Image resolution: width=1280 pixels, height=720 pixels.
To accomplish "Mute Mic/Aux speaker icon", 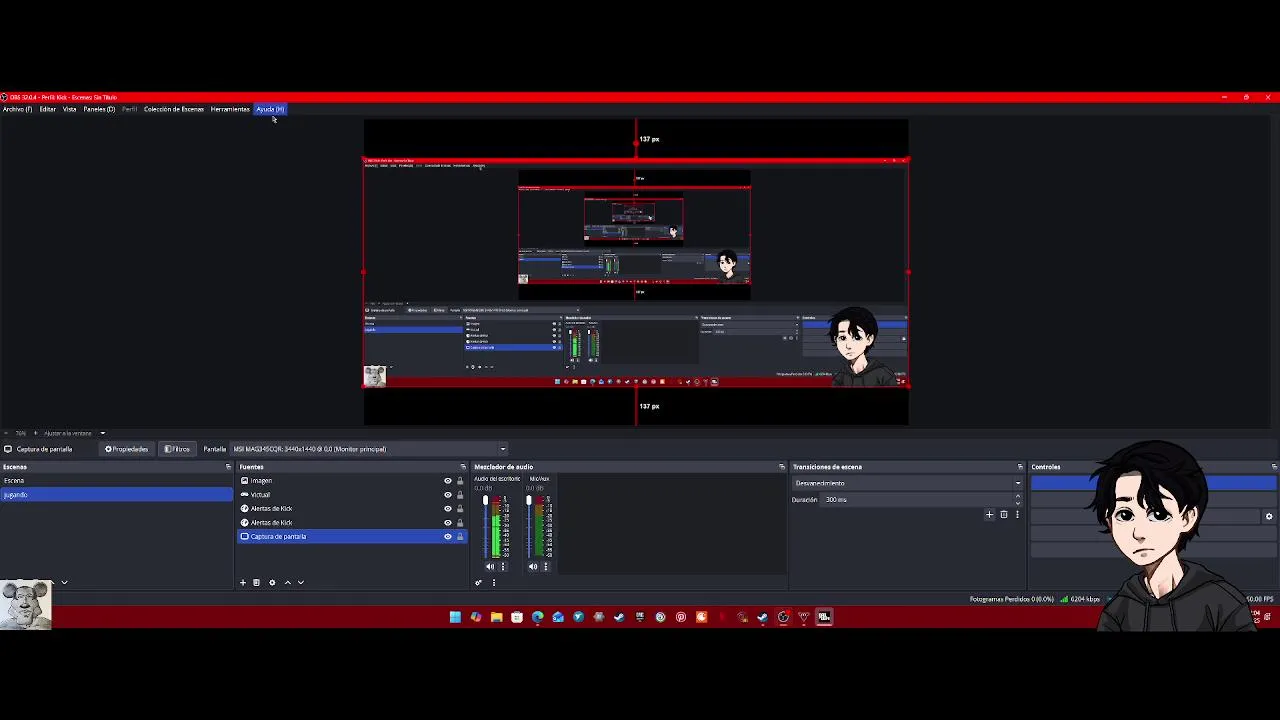I will coord(533,567).
